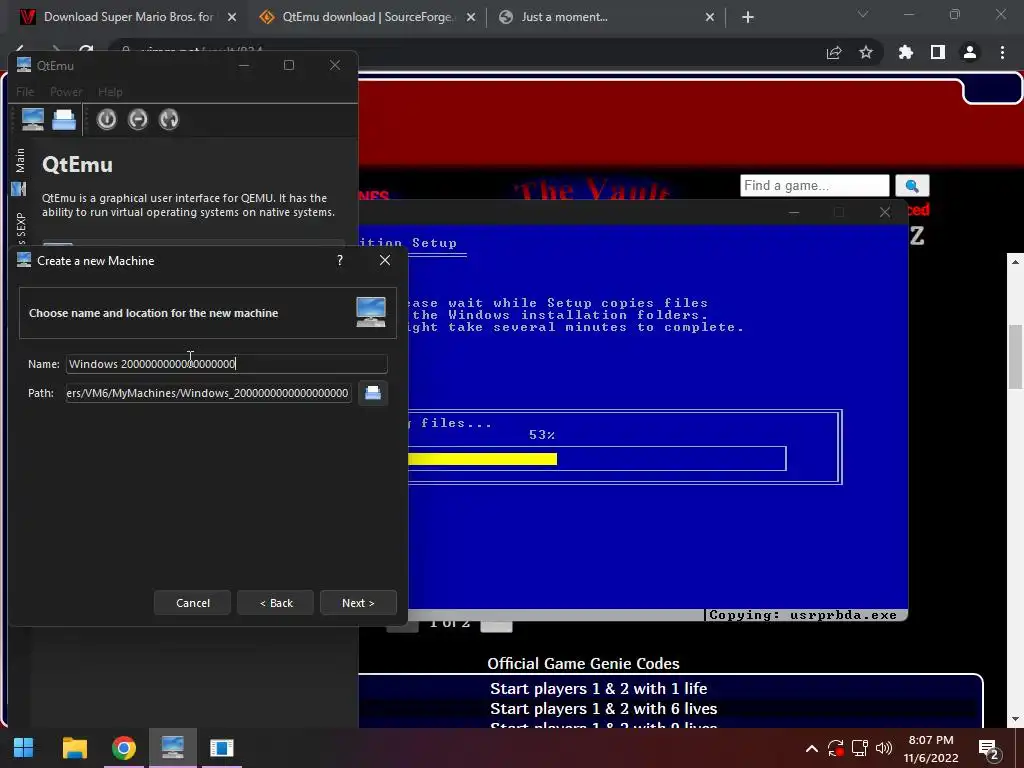Open the File menu in QtEmu
The width and height of the screenshot is (1024, 768).
(x=25, y=92)
